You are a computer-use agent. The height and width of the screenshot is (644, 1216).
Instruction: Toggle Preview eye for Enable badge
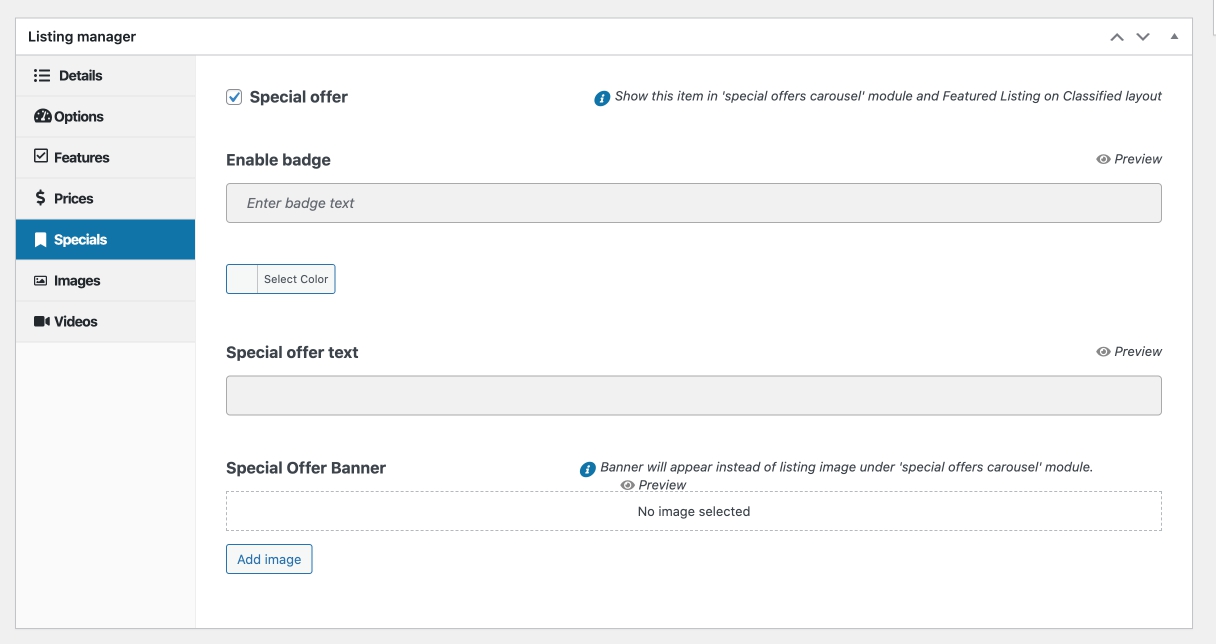(1104, 159)
